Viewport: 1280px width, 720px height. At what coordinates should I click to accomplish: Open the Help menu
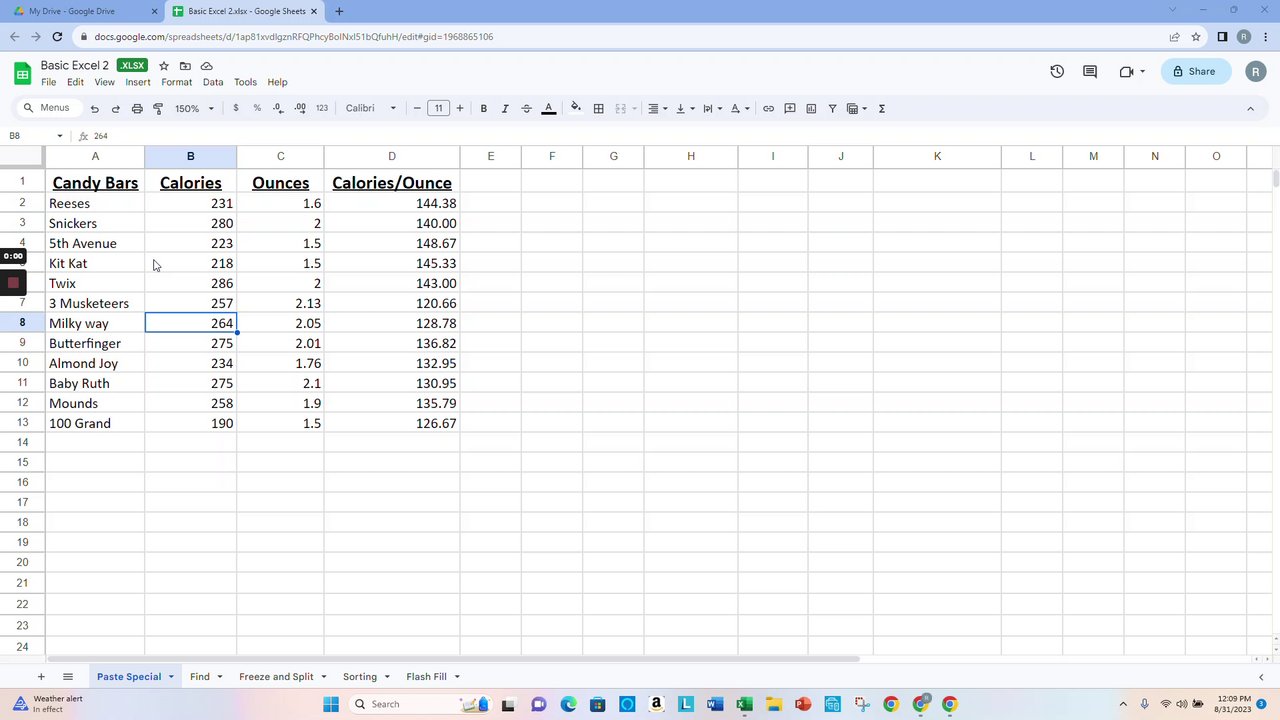[x=277, y=82]
